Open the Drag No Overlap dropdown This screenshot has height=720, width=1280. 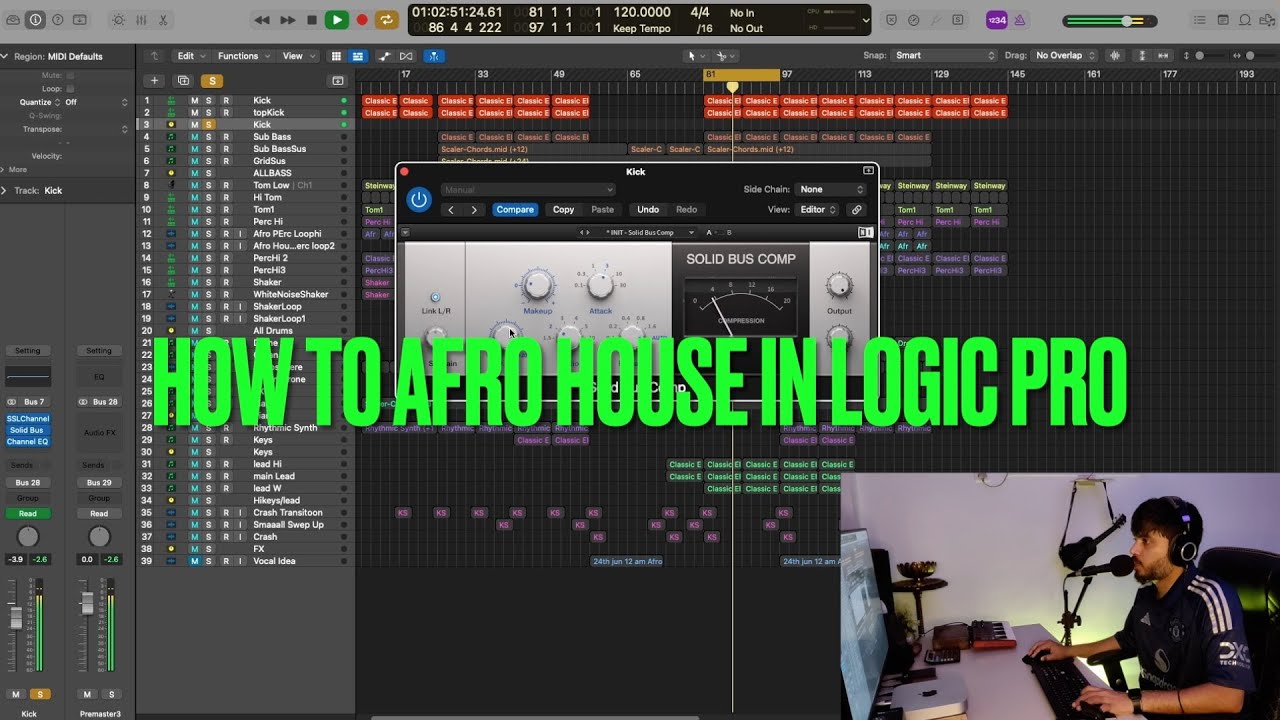tap(1065, 56)
